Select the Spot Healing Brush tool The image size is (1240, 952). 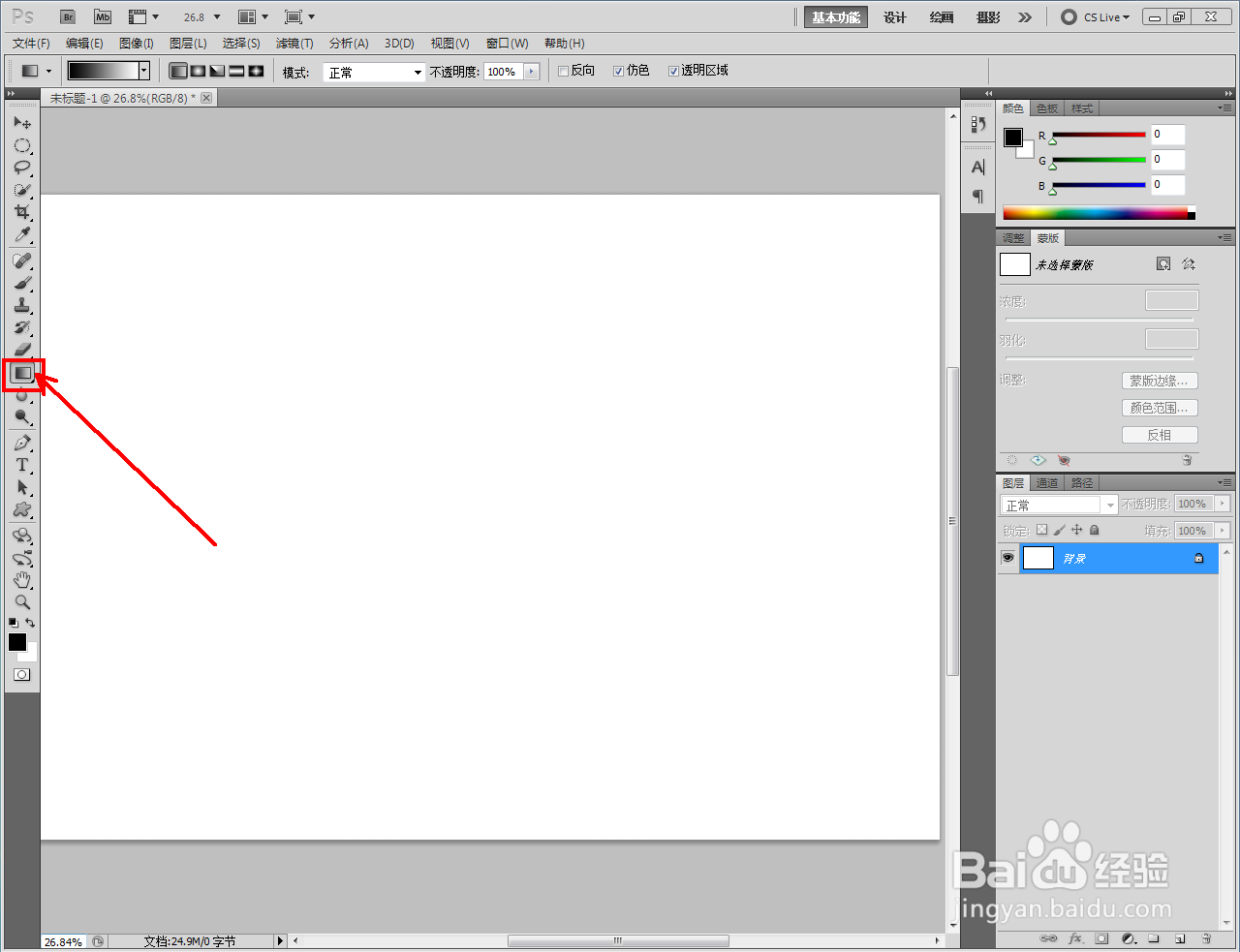(x=22, y=261)
